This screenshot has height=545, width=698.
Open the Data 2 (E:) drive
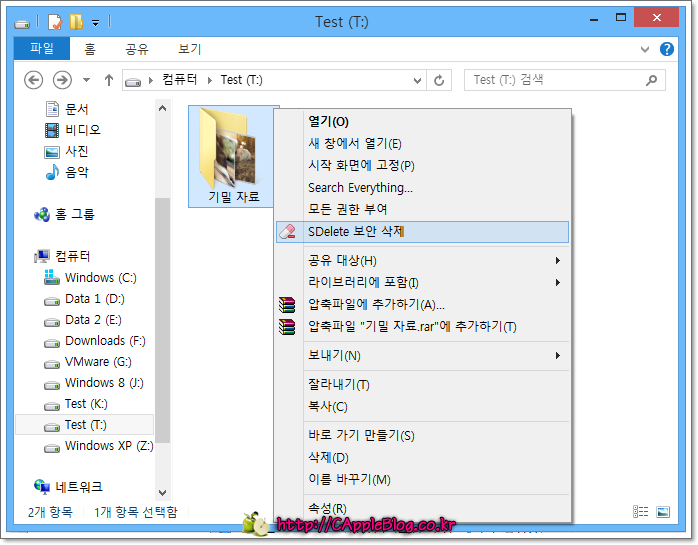pyautogui.click(x=83, y=320)
